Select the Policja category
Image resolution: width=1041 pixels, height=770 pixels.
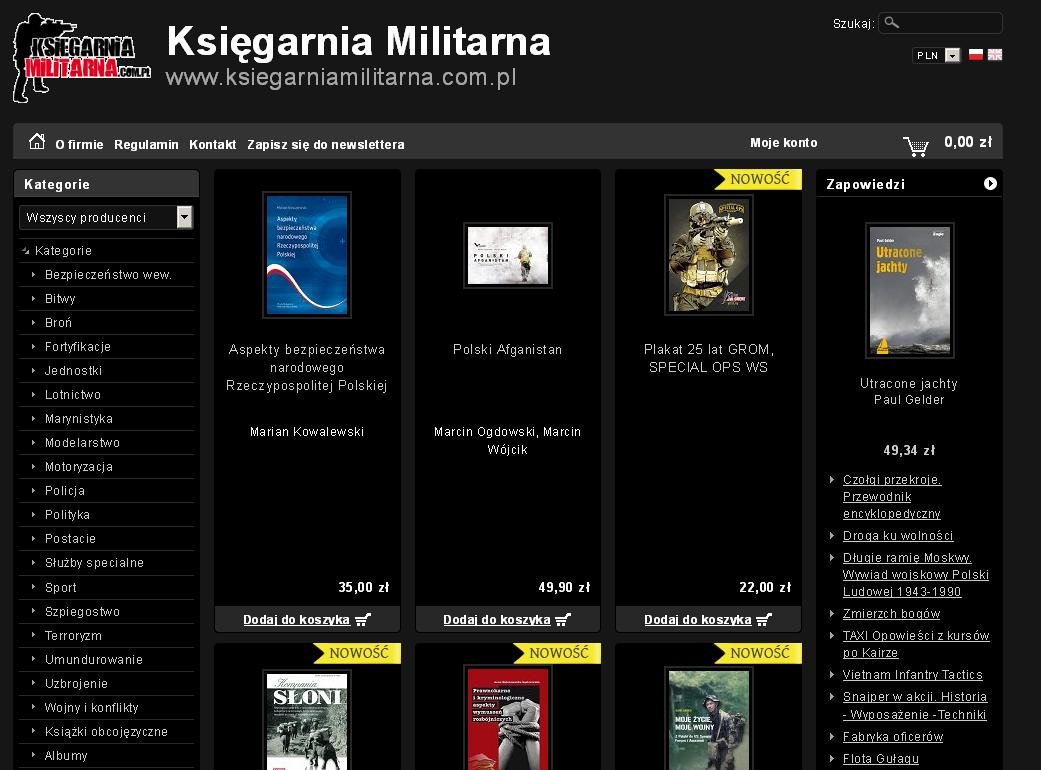[x=64, y=491]
